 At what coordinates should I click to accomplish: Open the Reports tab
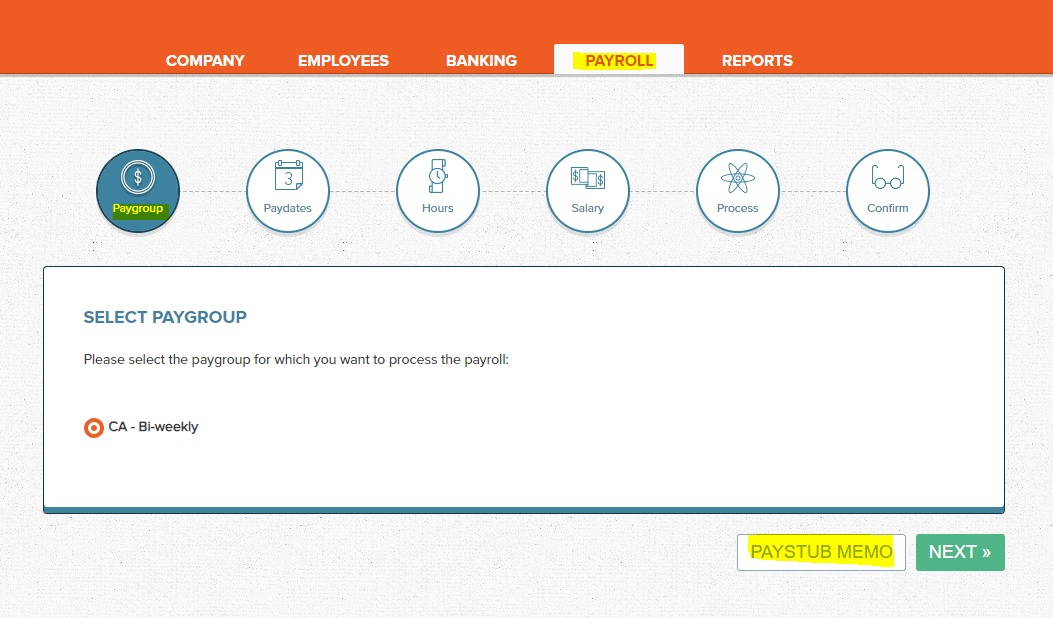click(757, 60)
